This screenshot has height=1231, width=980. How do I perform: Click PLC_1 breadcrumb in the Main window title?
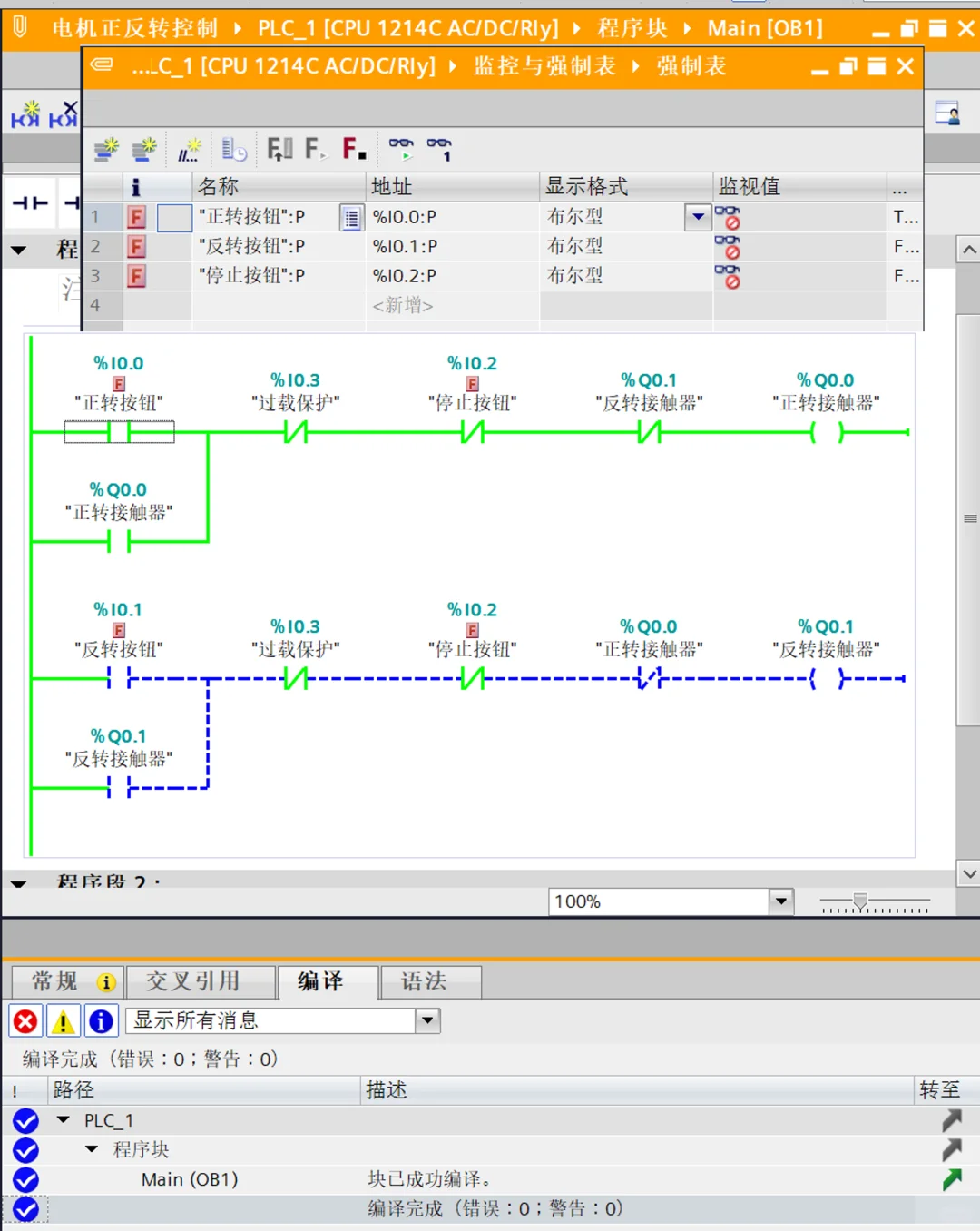408,28
